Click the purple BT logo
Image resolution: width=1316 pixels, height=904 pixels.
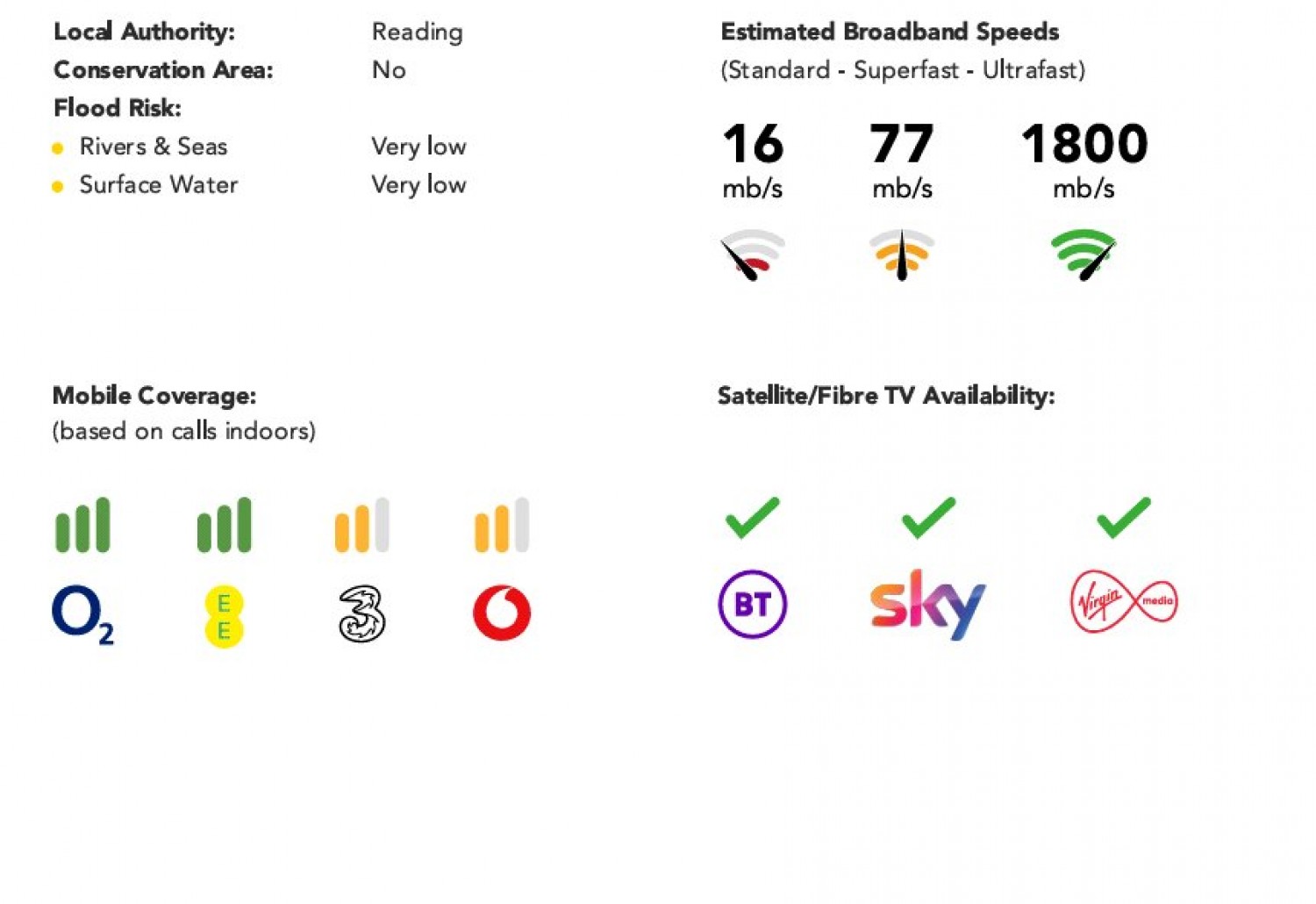click(753, 604)
